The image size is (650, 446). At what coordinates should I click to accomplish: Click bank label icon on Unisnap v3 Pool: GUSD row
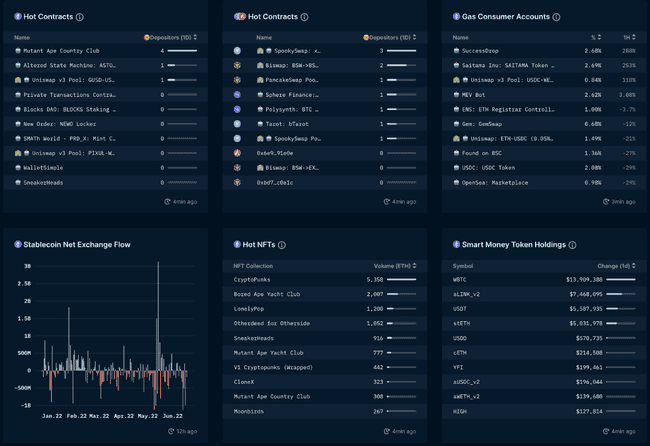coord(18,80)
